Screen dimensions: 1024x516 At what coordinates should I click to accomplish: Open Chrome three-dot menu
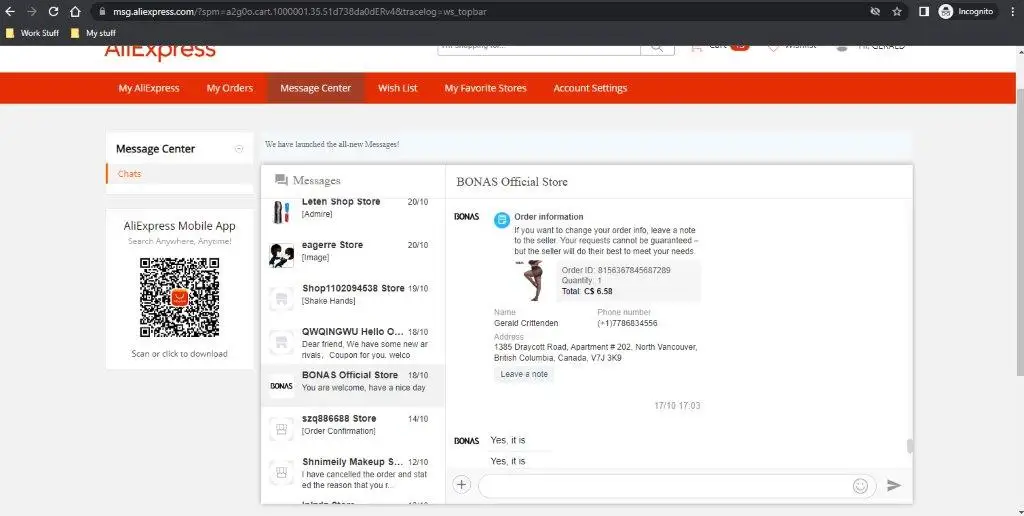click(1011, 12)
